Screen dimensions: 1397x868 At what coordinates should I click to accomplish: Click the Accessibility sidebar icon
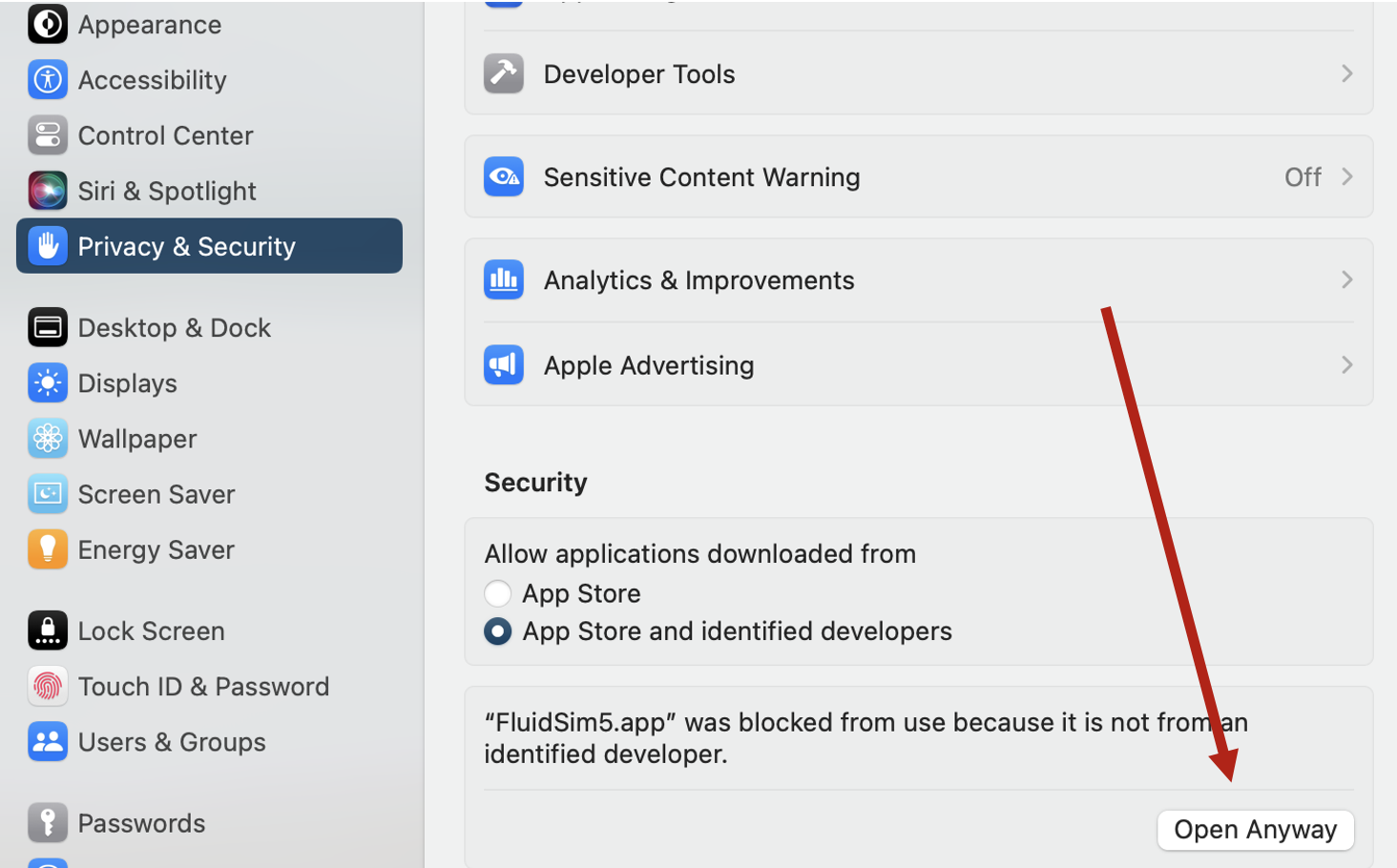[47, 80]
